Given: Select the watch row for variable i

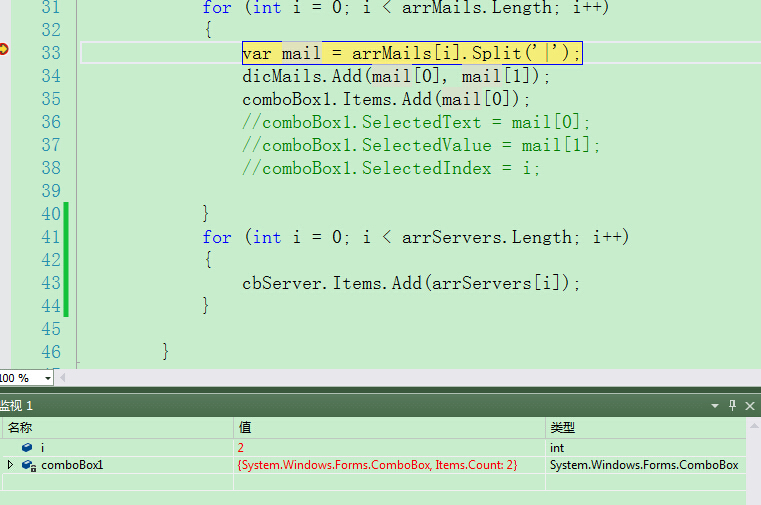Looking at the screenshot, I should [x=374, y=447].
